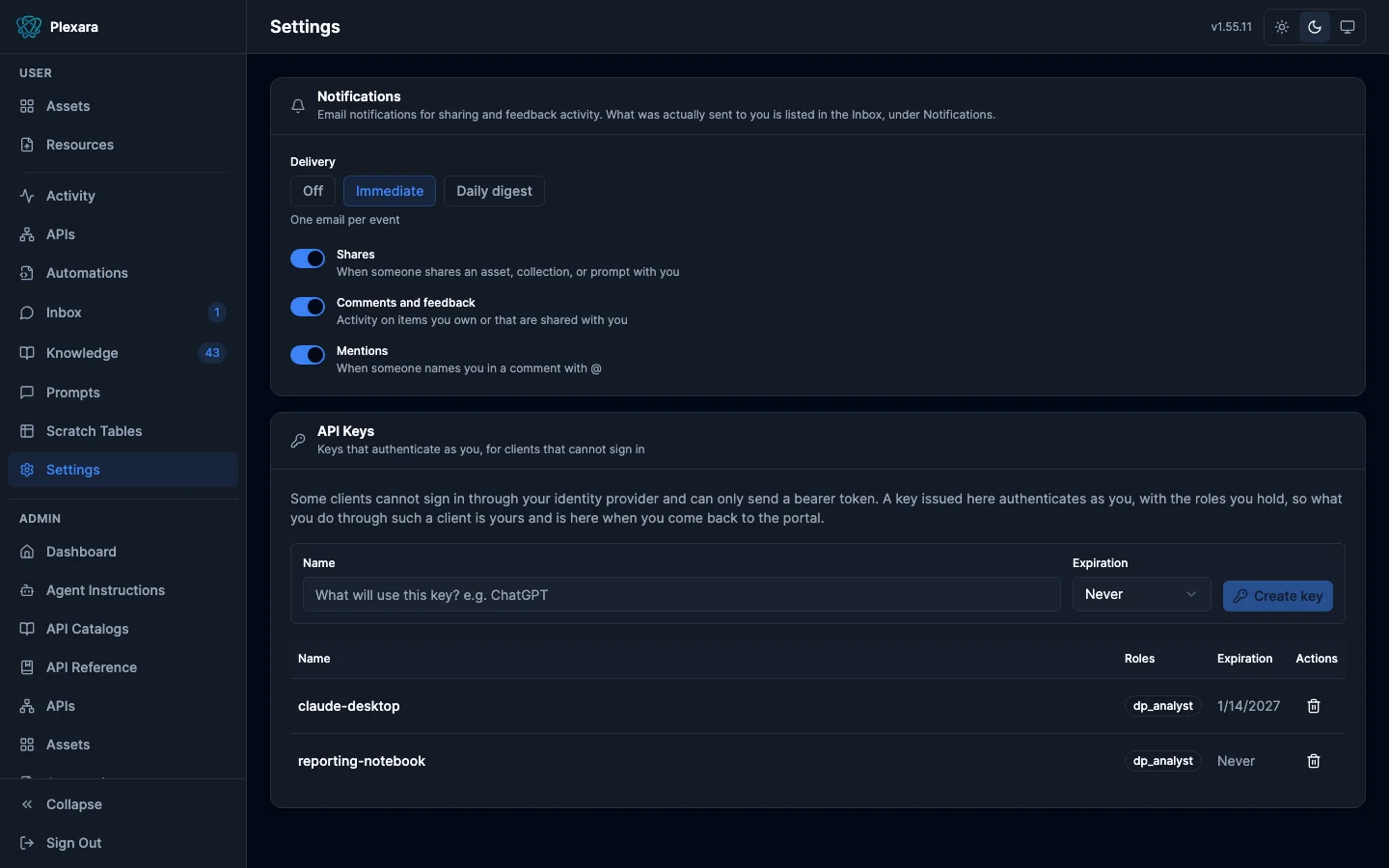The image size is (1389, 868).
Task: Open the Prompts section
Action: [x=123, y=393]
